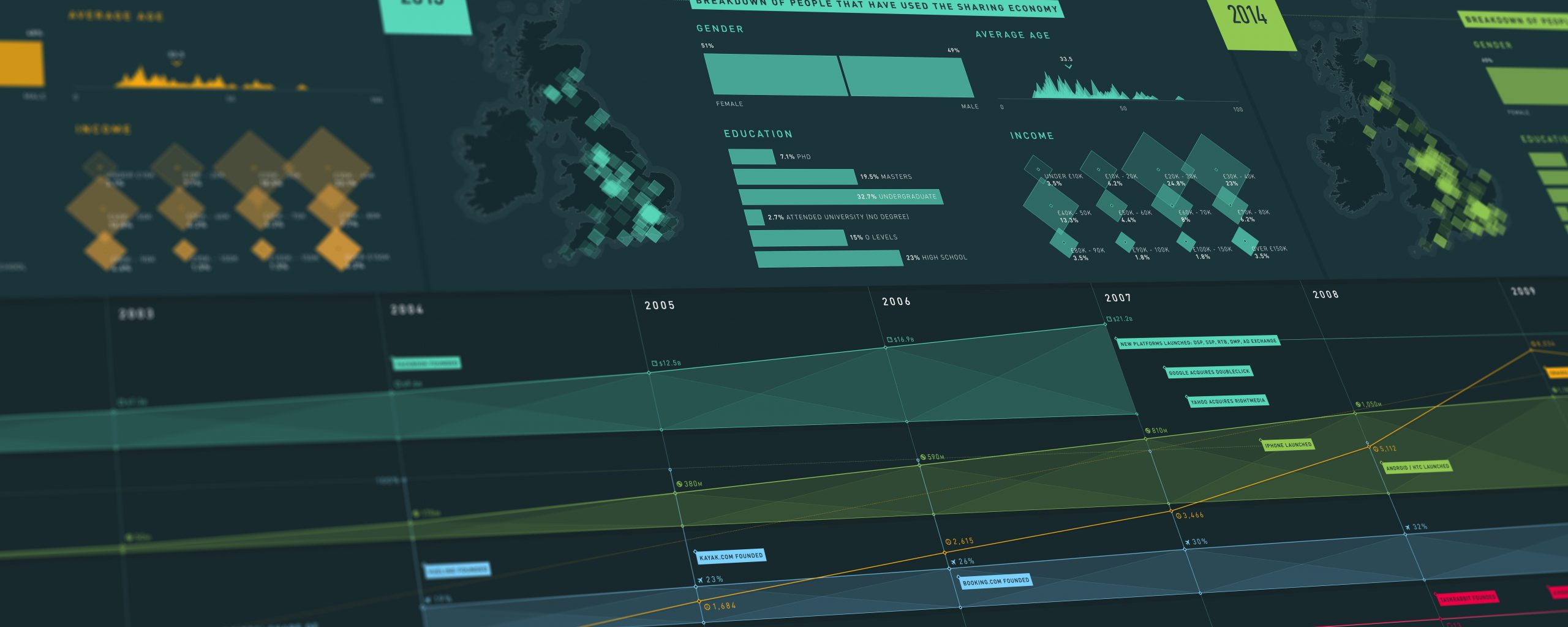Click the £50K - 60K 4.4% label
Screen dimensions: 1568x627
tap(1135, 216)
